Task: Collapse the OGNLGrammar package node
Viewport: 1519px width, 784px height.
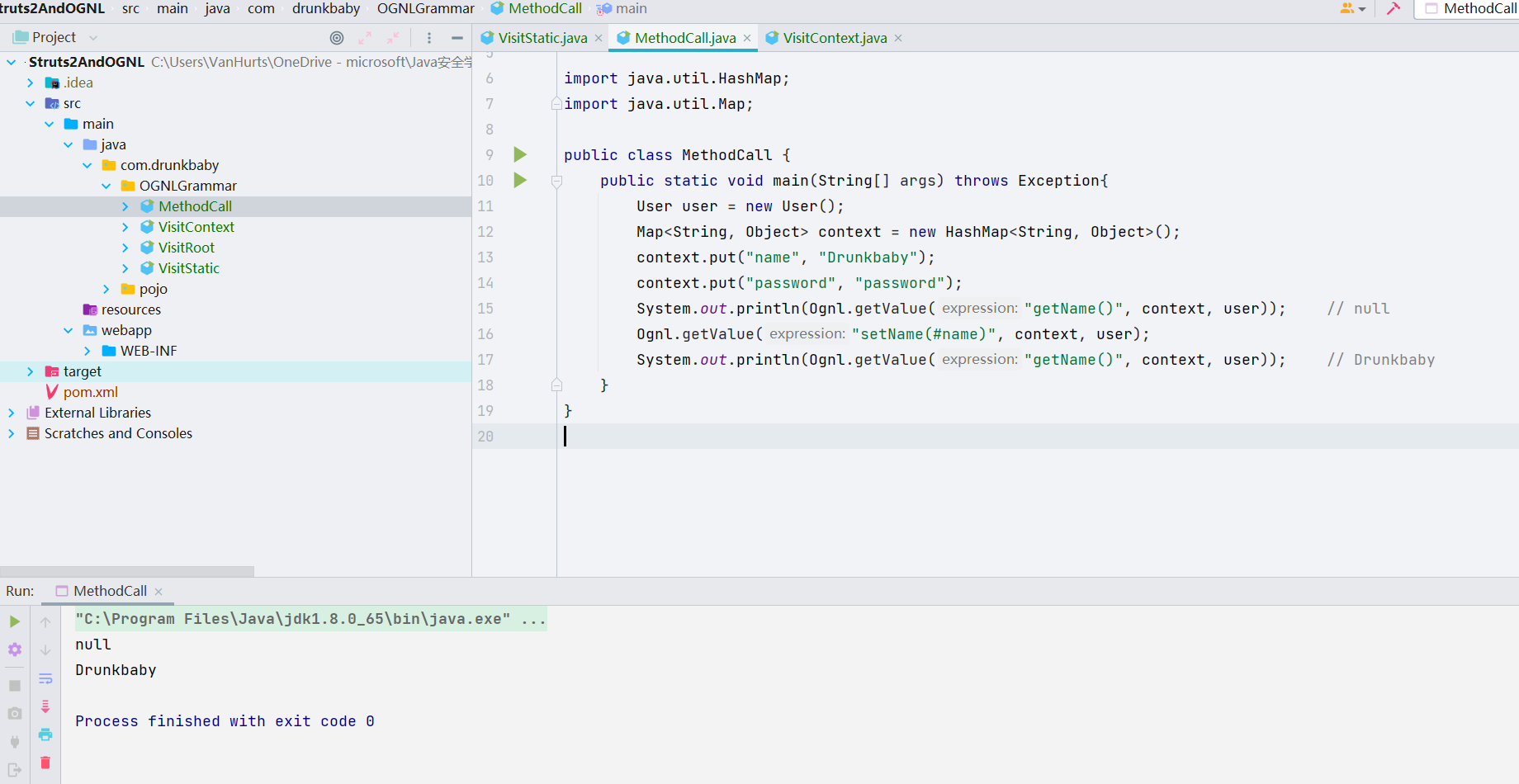Action: [x=106, y=186]
